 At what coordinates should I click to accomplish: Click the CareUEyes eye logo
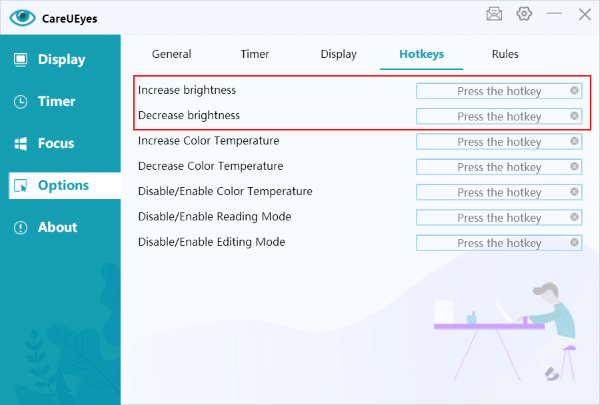[23, 17]
